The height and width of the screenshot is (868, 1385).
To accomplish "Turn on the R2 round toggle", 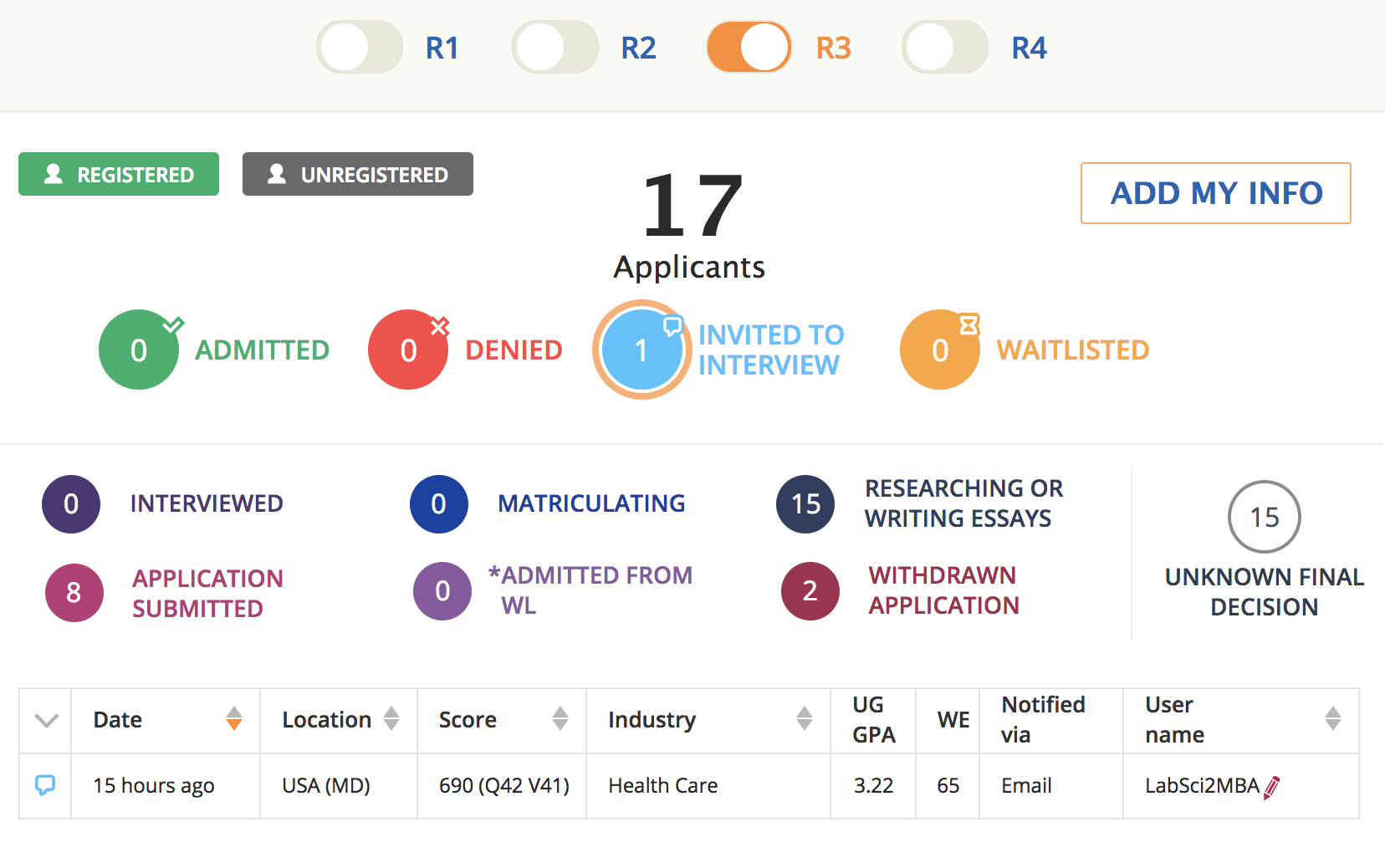I will click(555, 48).
